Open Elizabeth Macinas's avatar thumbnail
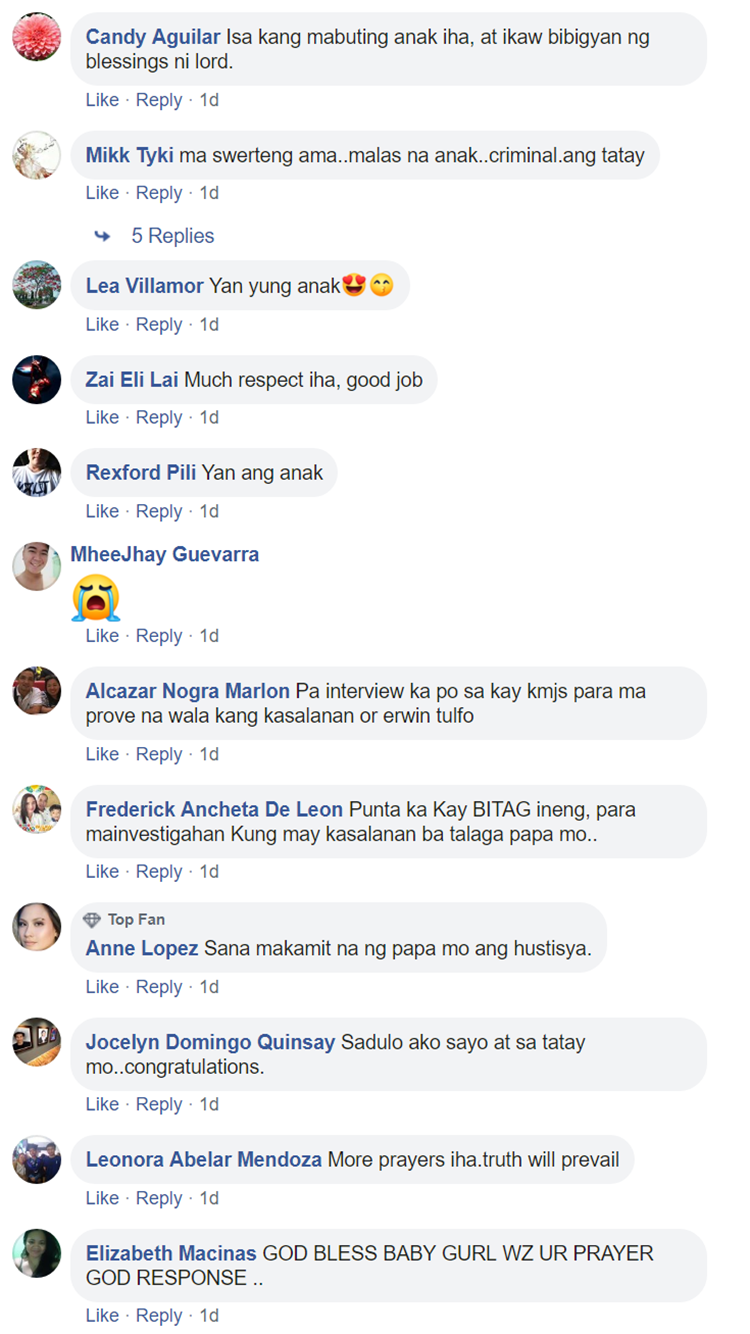 (37, 1253)
